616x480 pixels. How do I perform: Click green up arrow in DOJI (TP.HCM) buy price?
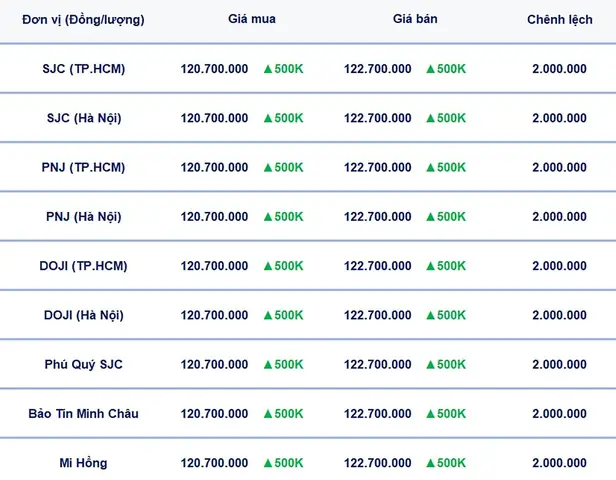(268, 266)
